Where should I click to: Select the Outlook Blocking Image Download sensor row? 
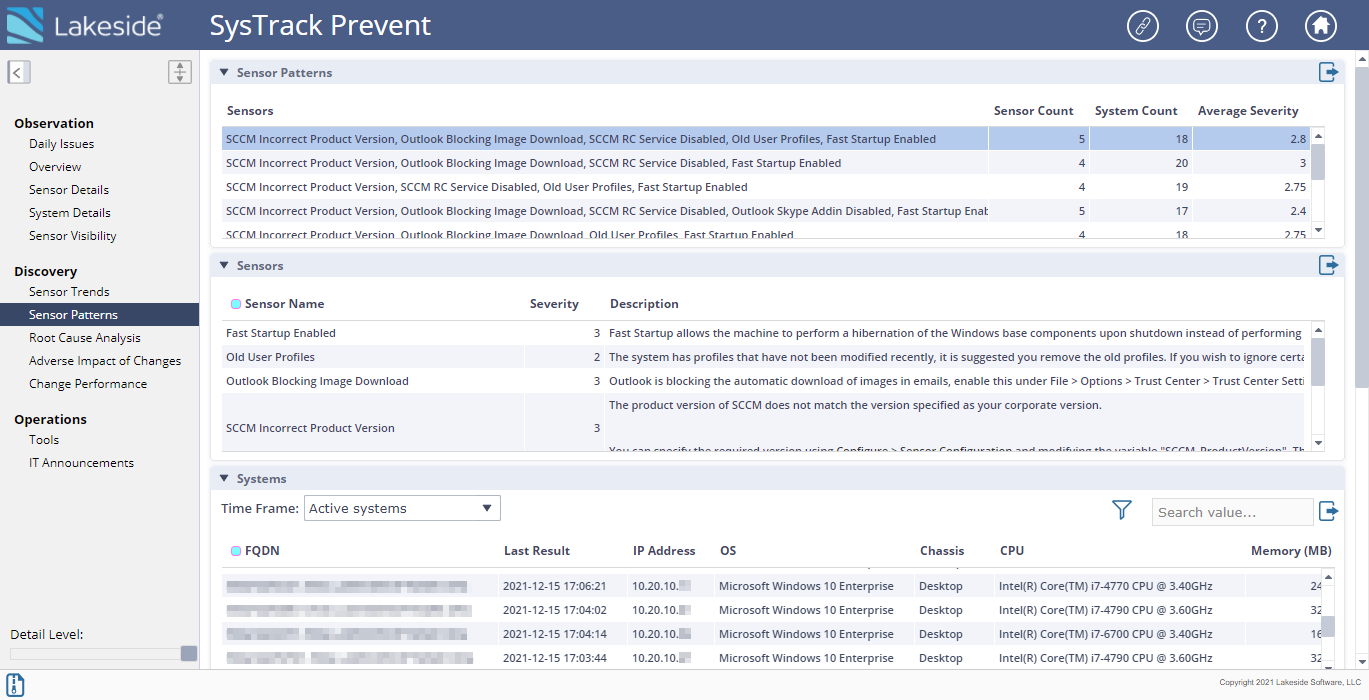click(763, 381)
